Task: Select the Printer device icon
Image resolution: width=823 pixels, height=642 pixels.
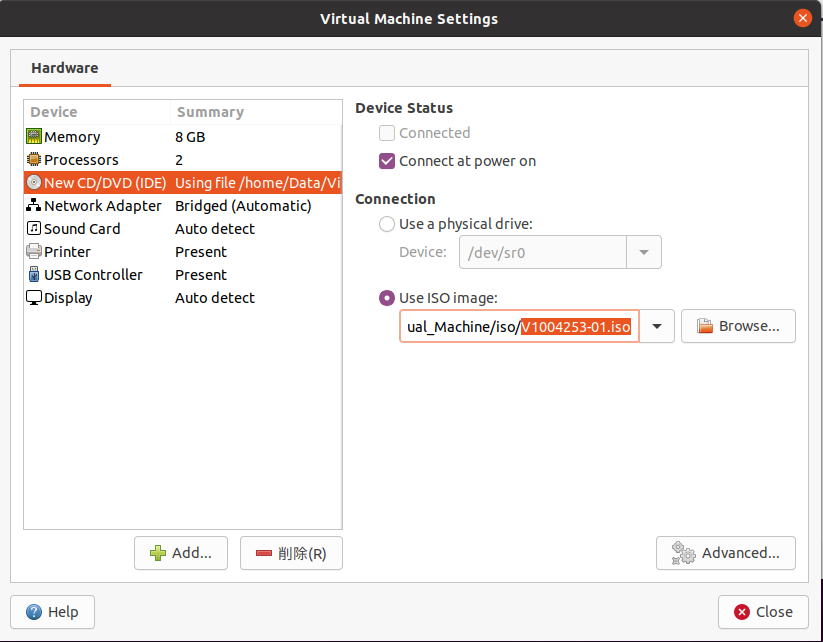Action: coord(34,252)
